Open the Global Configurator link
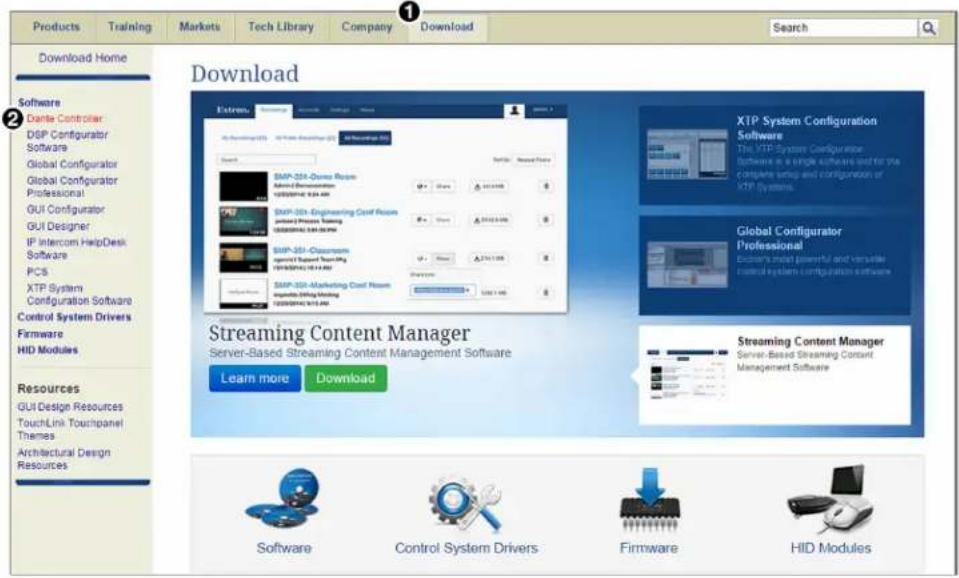 72,164
